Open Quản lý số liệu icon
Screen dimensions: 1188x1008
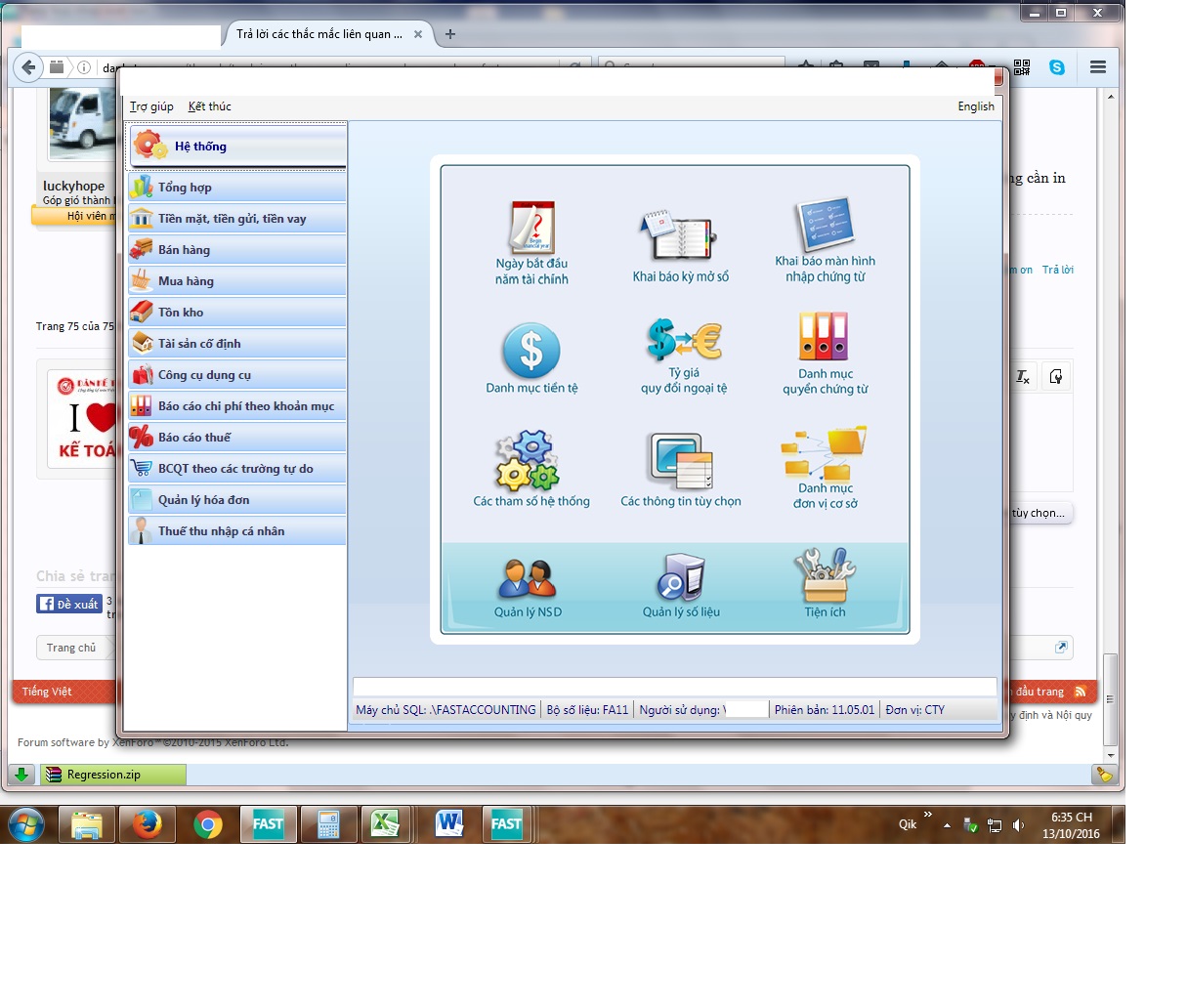click(680, 578)
